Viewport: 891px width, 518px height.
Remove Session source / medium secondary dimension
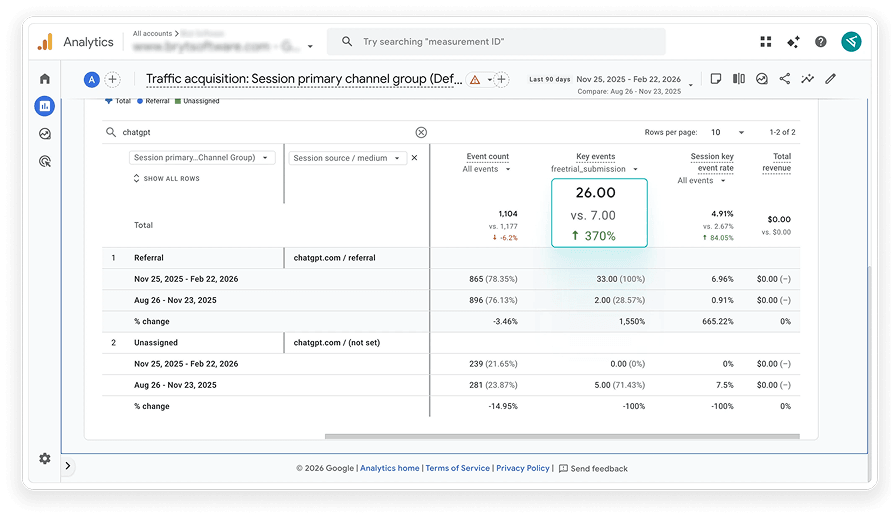[x=415, y=158]
